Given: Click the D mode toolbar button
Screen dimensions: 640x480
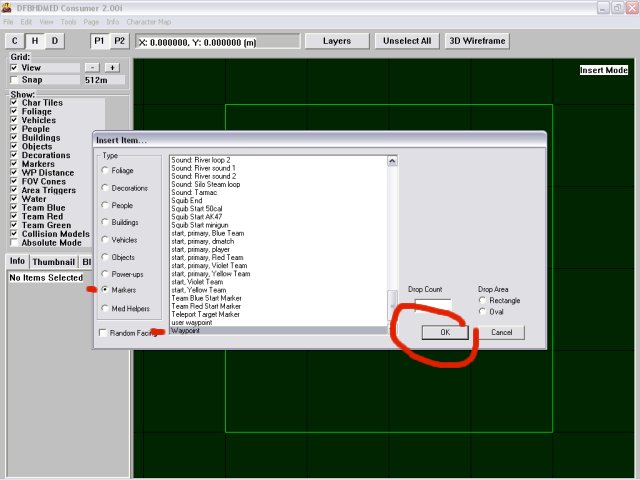Looking at the screenshot, I should tap(55, 41).
